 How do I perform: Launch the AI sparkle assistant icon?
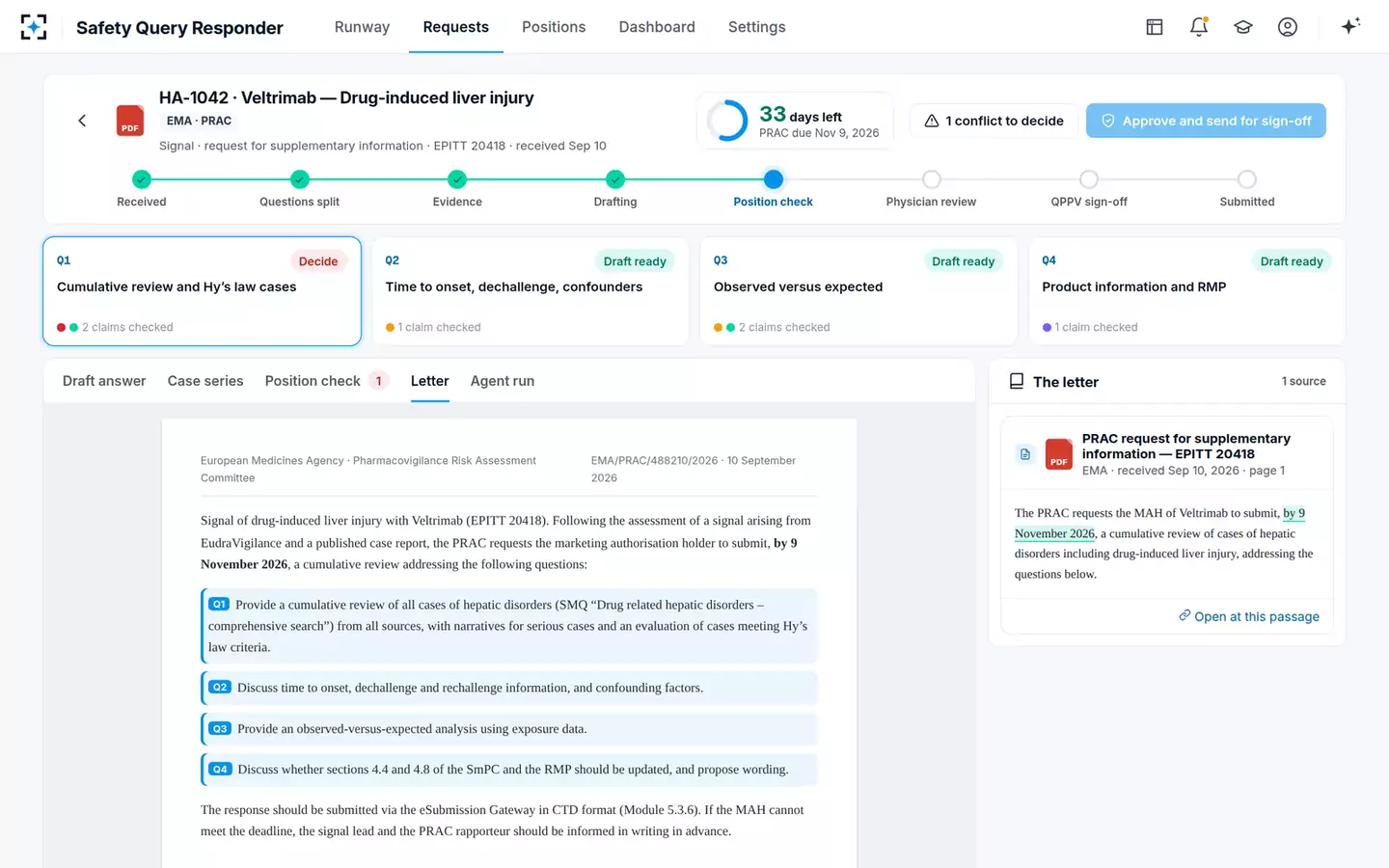pyautogui.click(x=1350, y=26)
